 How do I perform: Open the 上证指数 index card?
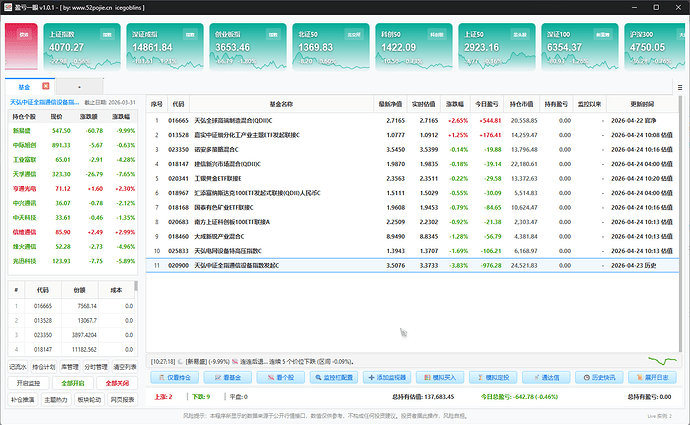82,47
